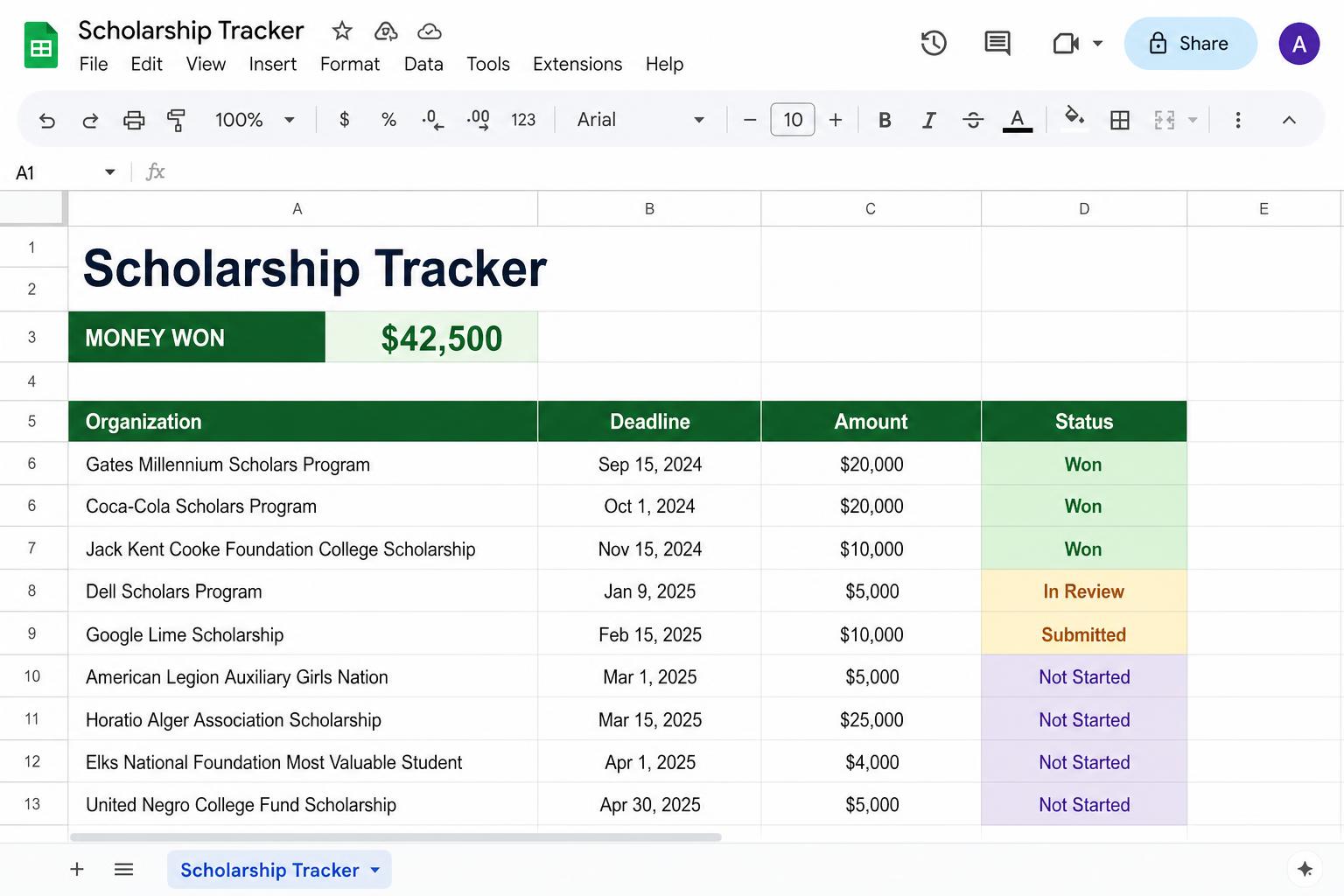This screenshot has height=896, width=1344.
Task: Open the Insert menu
Action: point(272,64)
